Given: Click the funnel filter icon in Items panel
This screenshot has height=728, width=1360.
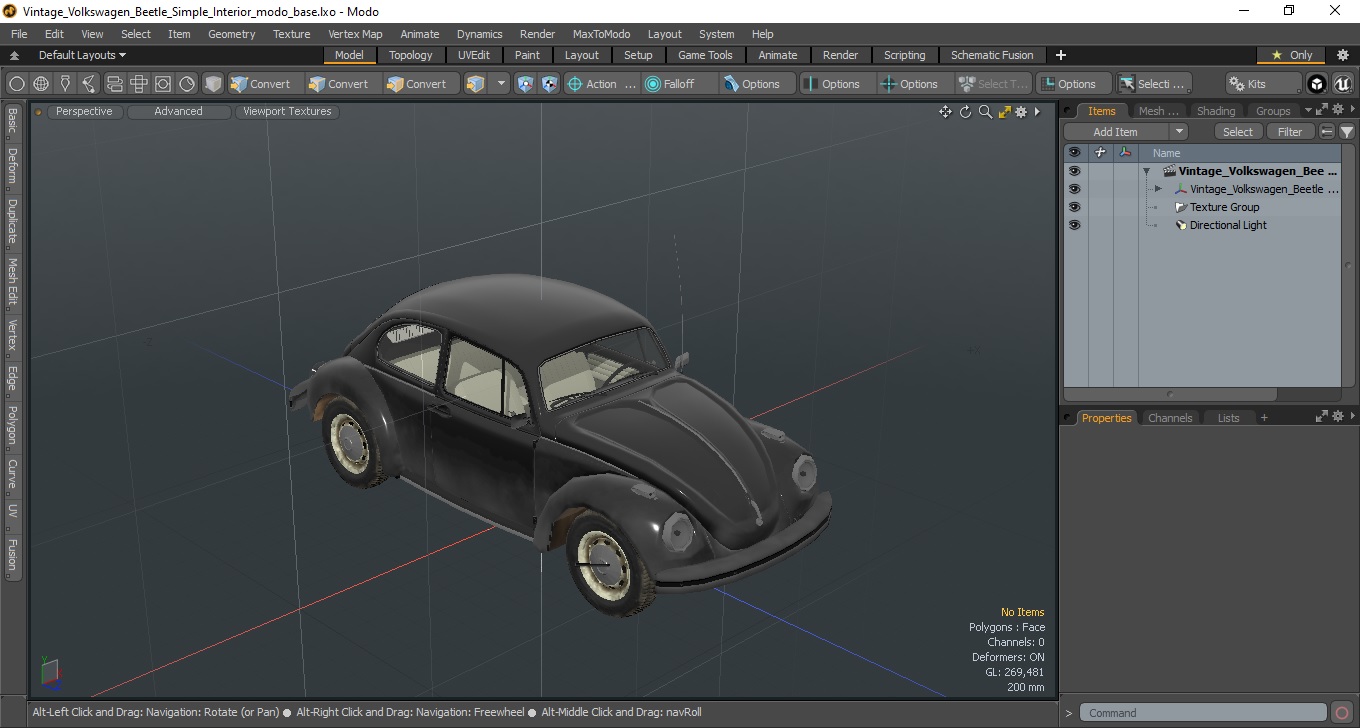Looking at the screenshot, I should click(1347, 132).
